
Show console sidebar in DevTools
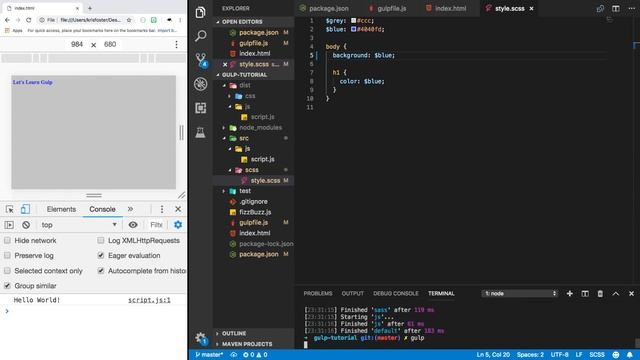pyautogui.click(x=9, y=225)
